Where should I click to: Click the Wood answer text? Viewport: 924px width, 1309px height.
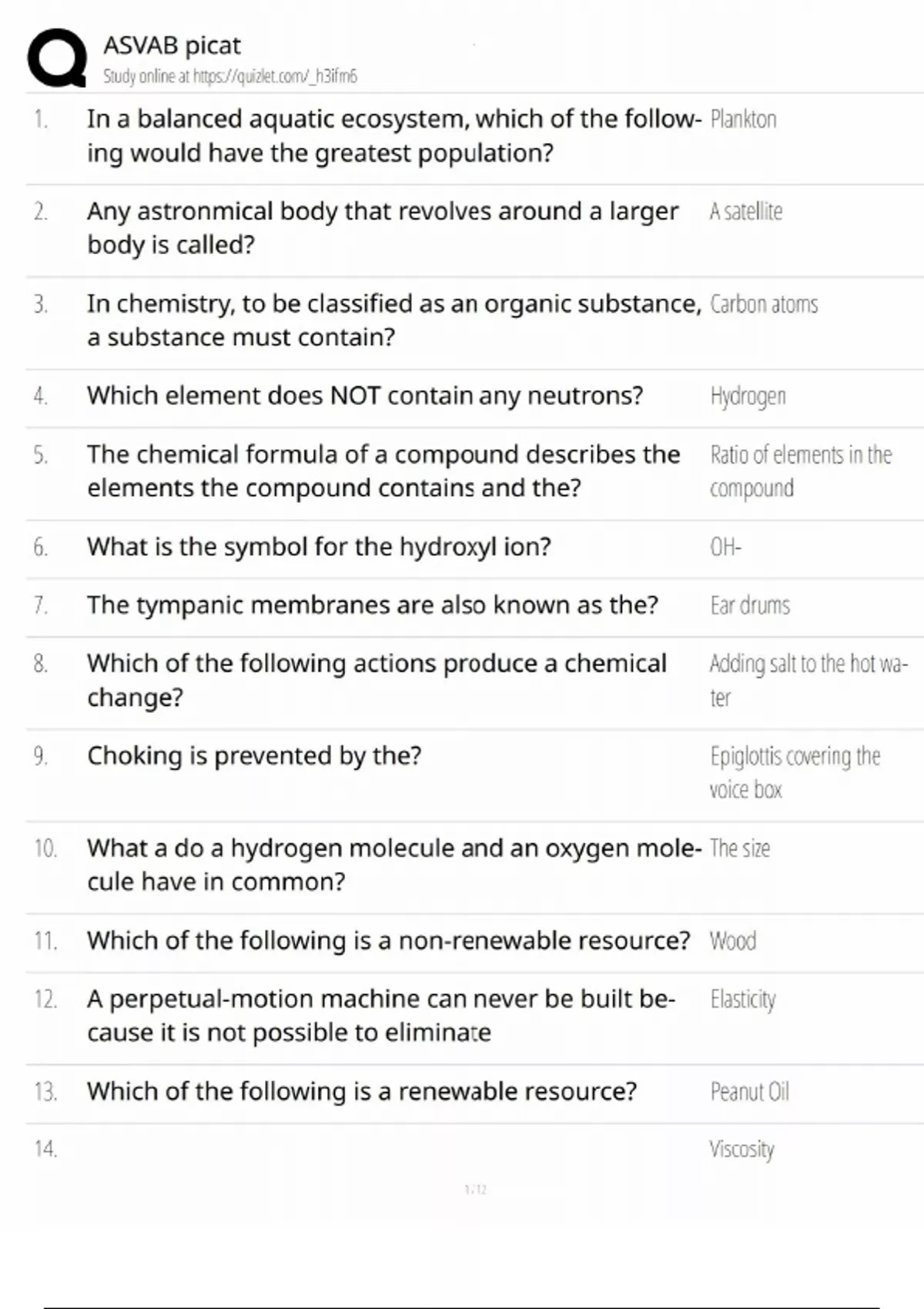coord(733,941)
